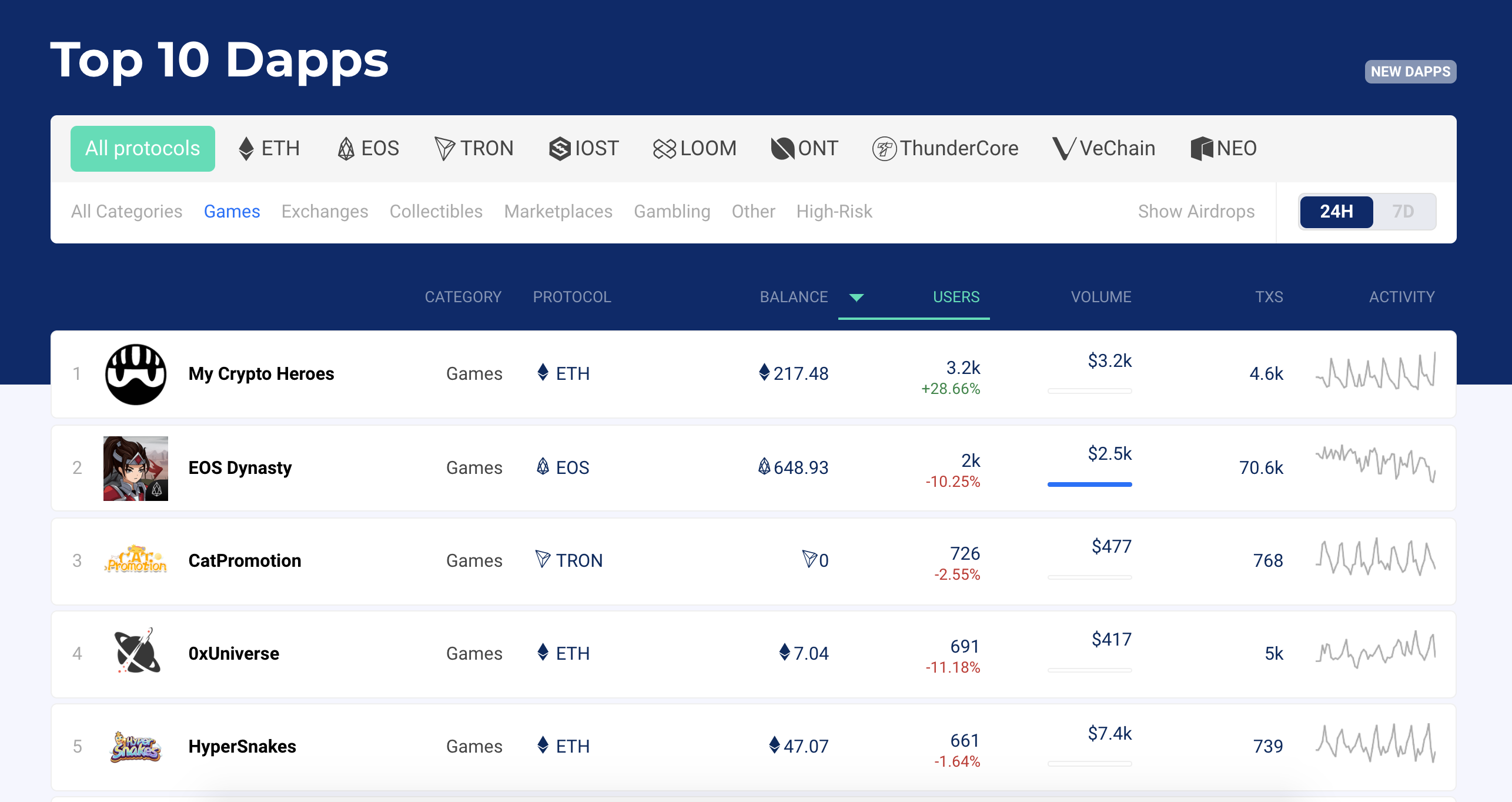Open the Other category tab
Viewport: 1512px width, 802px height.
pyautogui.click(x=753, y=212)
